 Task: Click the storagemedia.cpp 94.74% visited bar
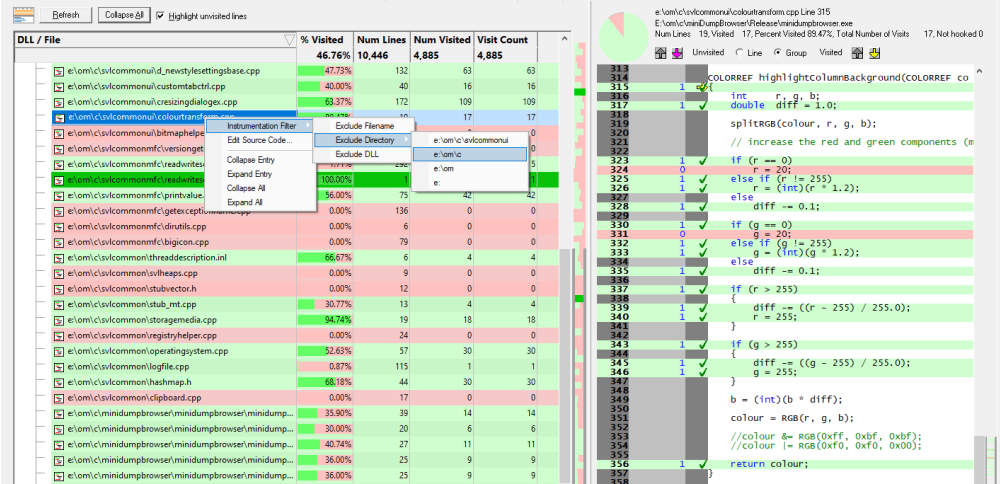coord(325,319)
